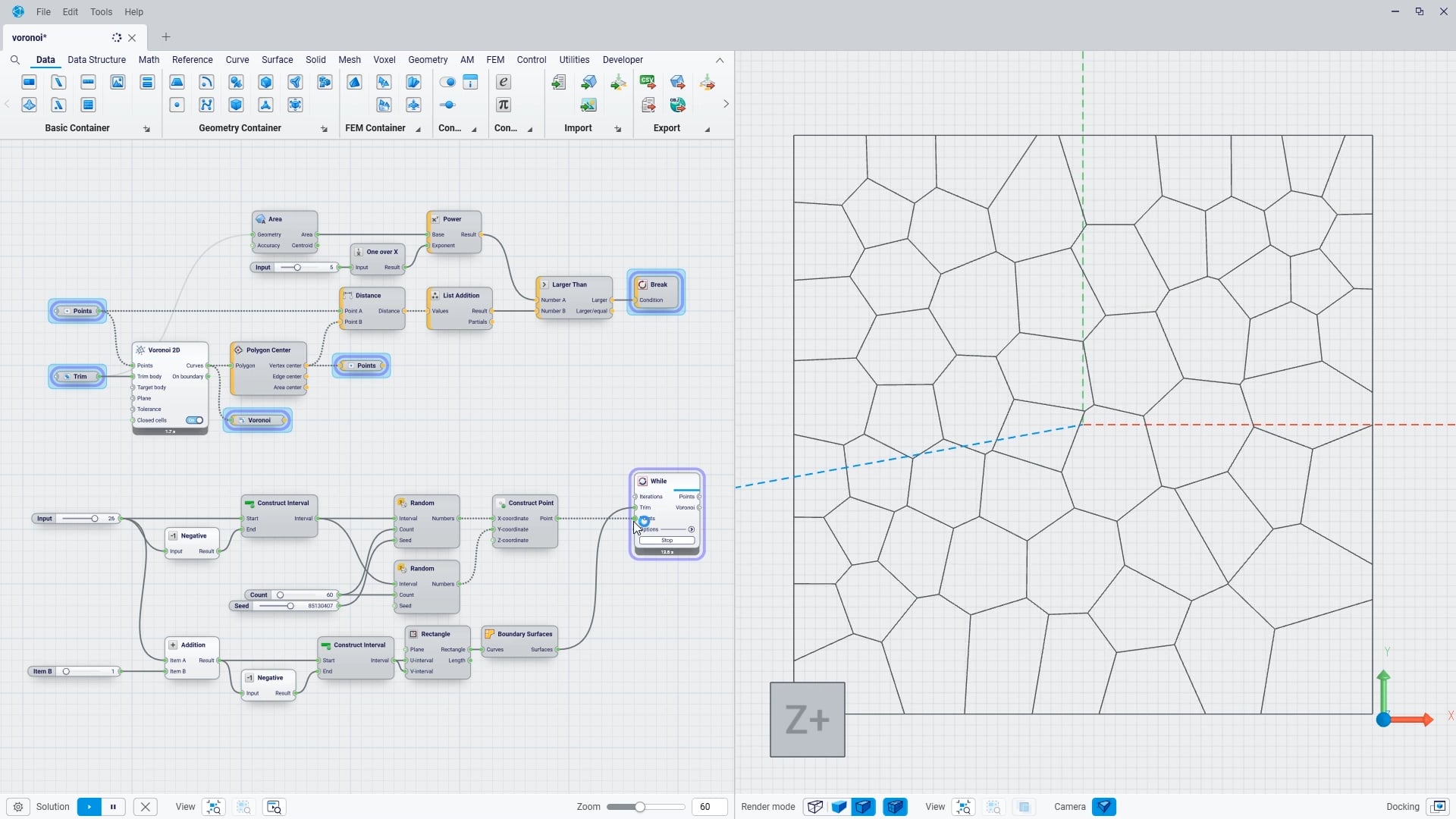The image size is (1456, 819).
Task: Click the Z+ view cube
Action: pos(808,720)
